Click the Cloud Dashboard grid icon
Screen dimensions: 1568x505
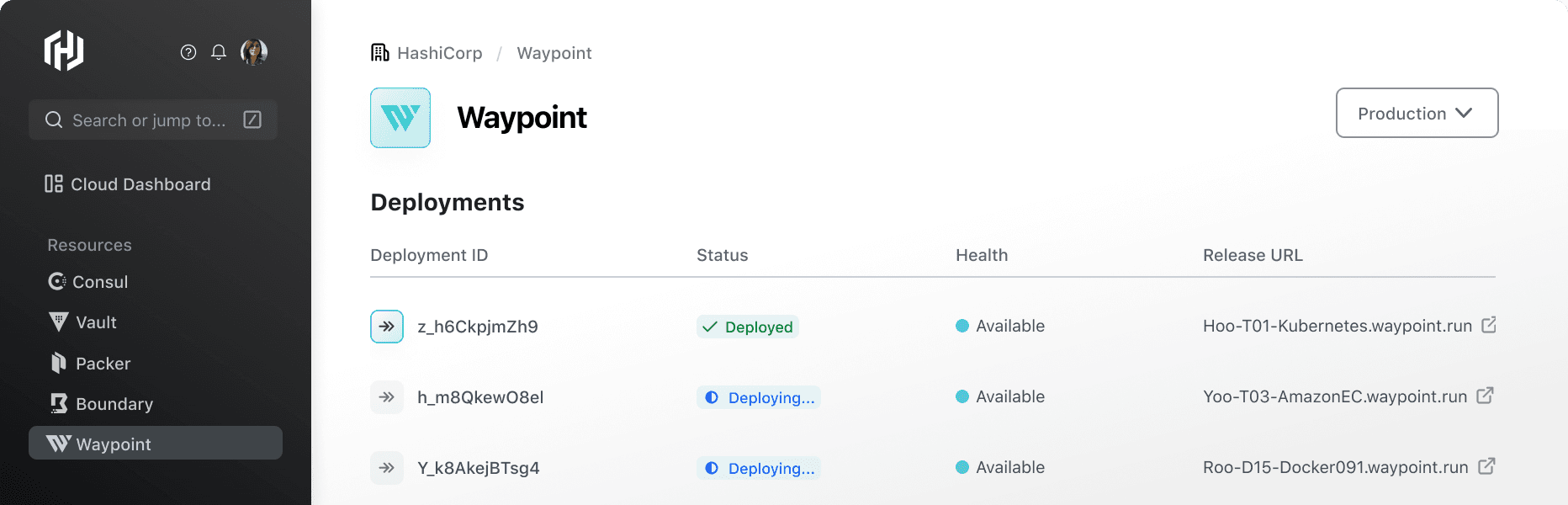(54, 183)
